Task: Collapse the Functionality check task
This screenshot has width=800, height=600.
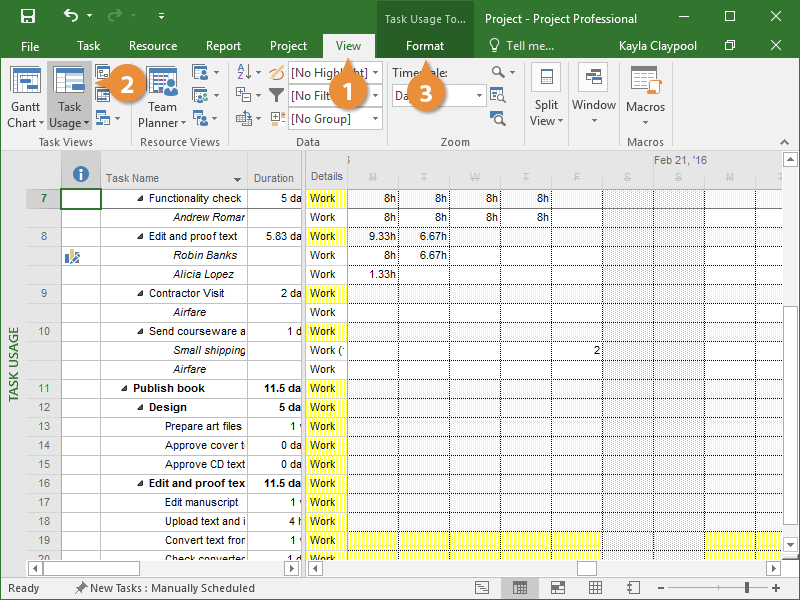Action: click(x=140, y=198)
